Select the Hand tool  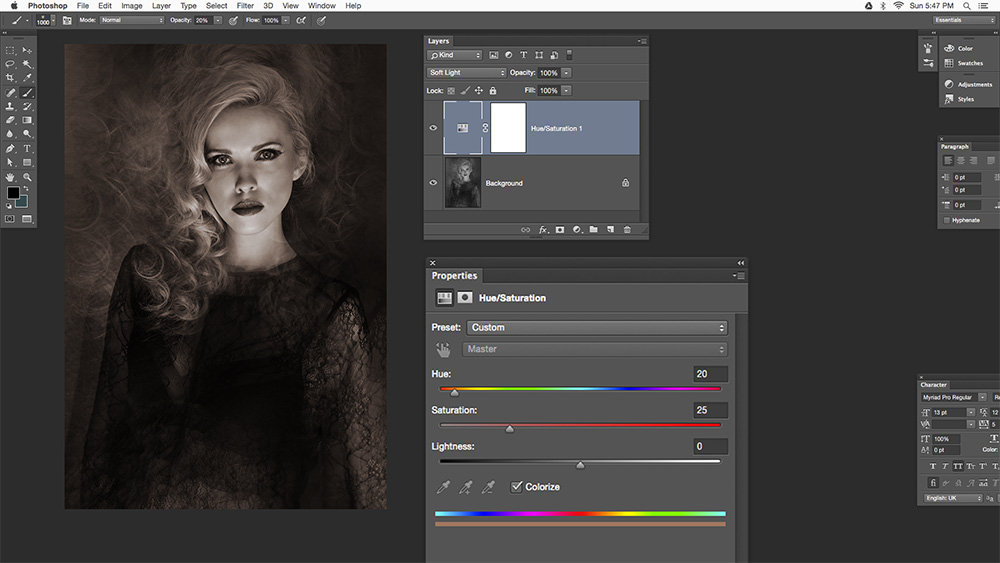(10, 177)
